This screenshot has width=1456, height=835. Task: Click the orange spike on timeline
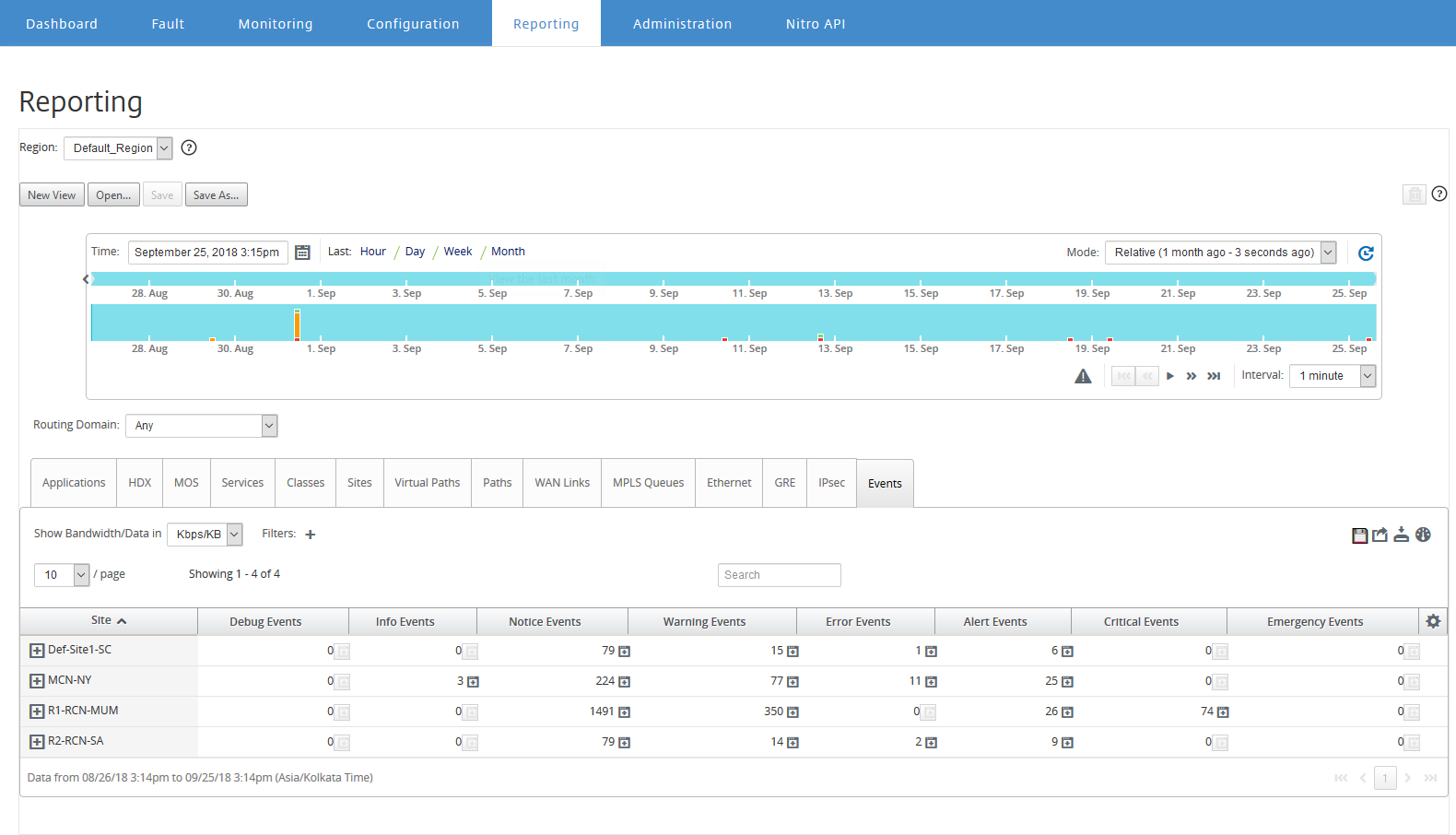pyautogui.click(x=297, y=324)
